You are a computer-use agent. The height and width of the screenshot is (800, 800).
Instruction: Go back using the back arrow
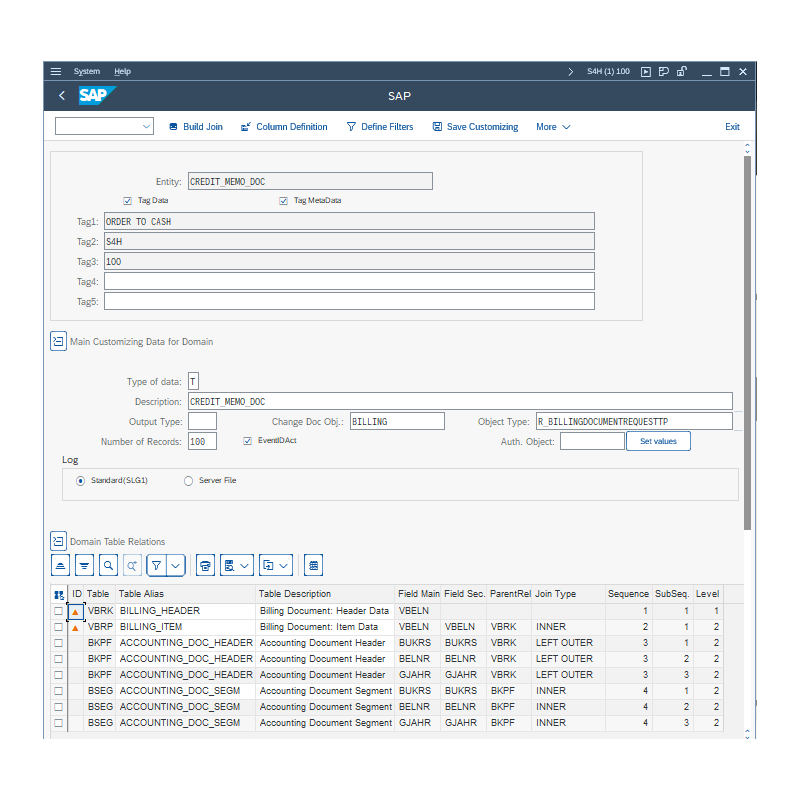point(62,95)
